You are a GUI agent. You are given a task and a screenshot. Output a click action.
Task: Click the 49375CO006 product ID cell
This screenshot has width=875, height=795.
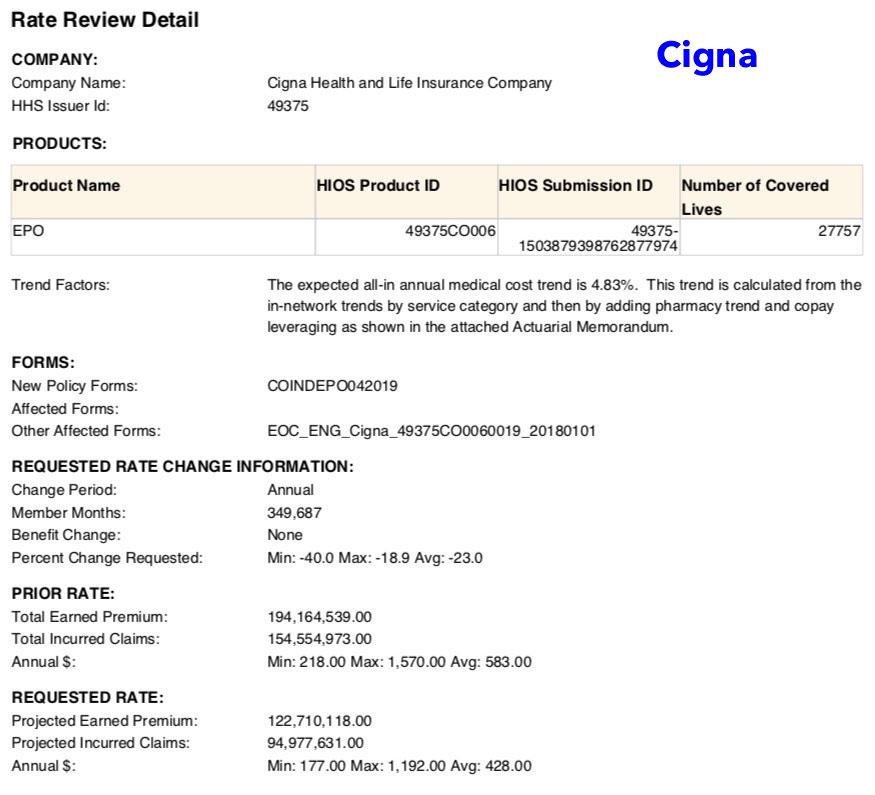pos(450,231)
